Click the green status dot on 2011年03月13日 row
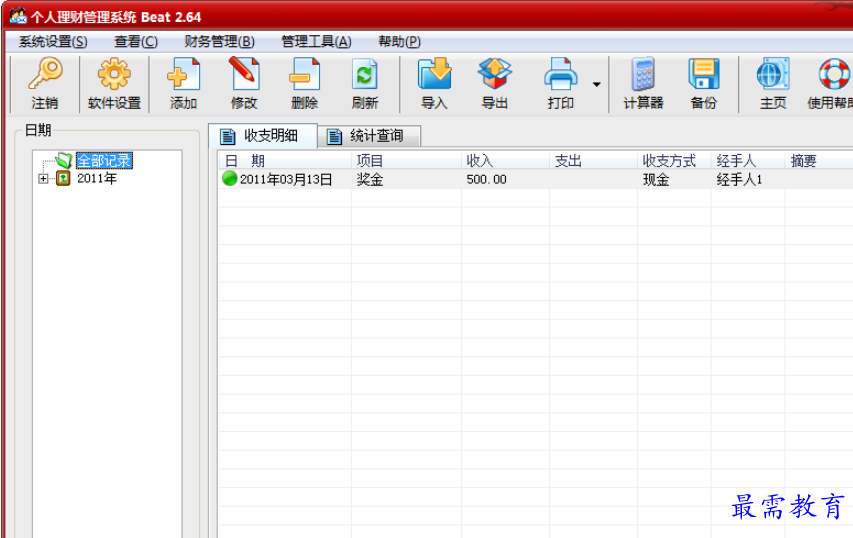853x538 pixels. [x=230, y=178]
